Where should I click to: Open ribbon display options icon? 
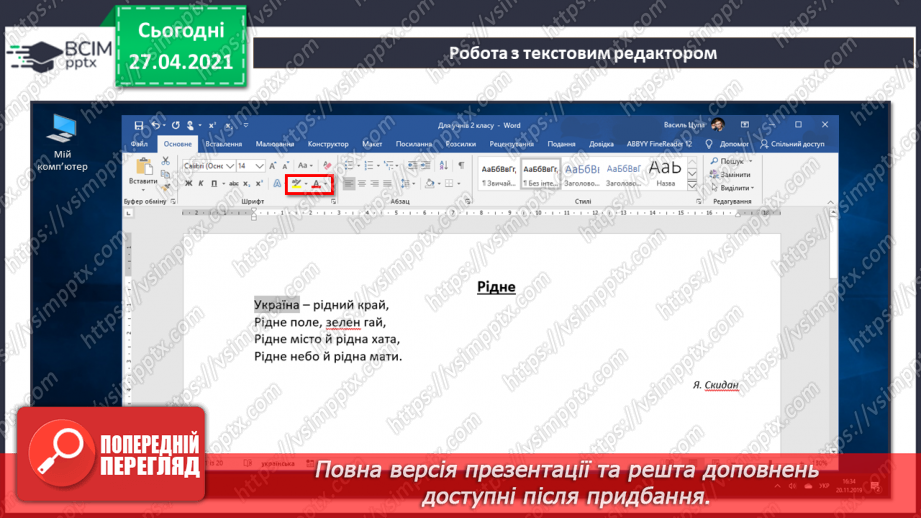(745, 125)
